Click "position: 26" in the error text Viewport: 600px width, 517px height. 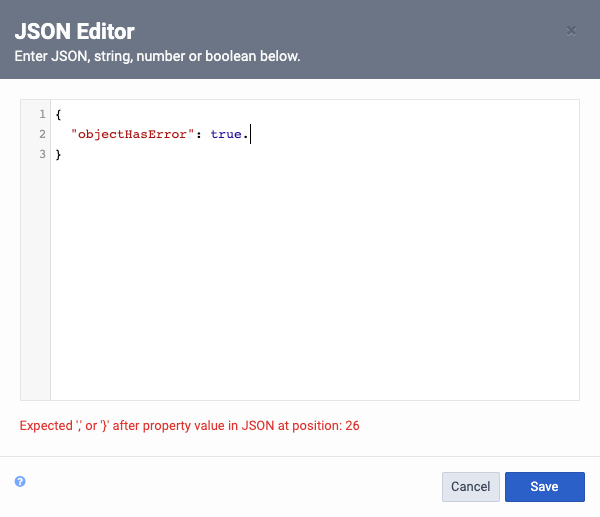coord(326,426)
